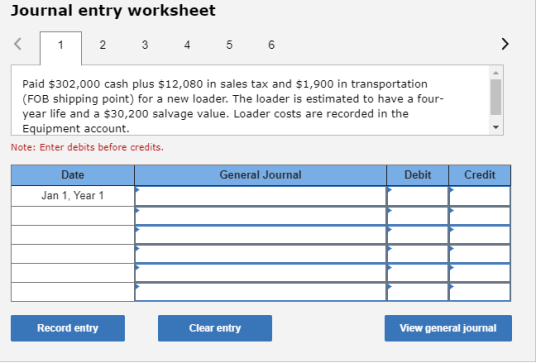
Task: Click the General Journal column header
Action: (x=260, y=175)
